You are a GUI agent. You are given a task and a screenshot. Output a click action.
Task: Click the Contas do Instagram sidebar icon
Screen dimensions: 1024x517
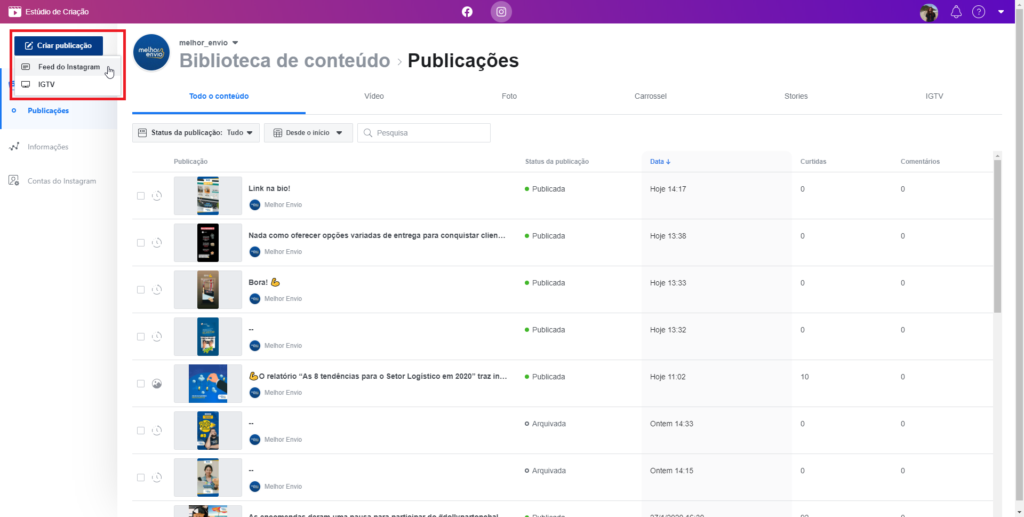(14, 181)
